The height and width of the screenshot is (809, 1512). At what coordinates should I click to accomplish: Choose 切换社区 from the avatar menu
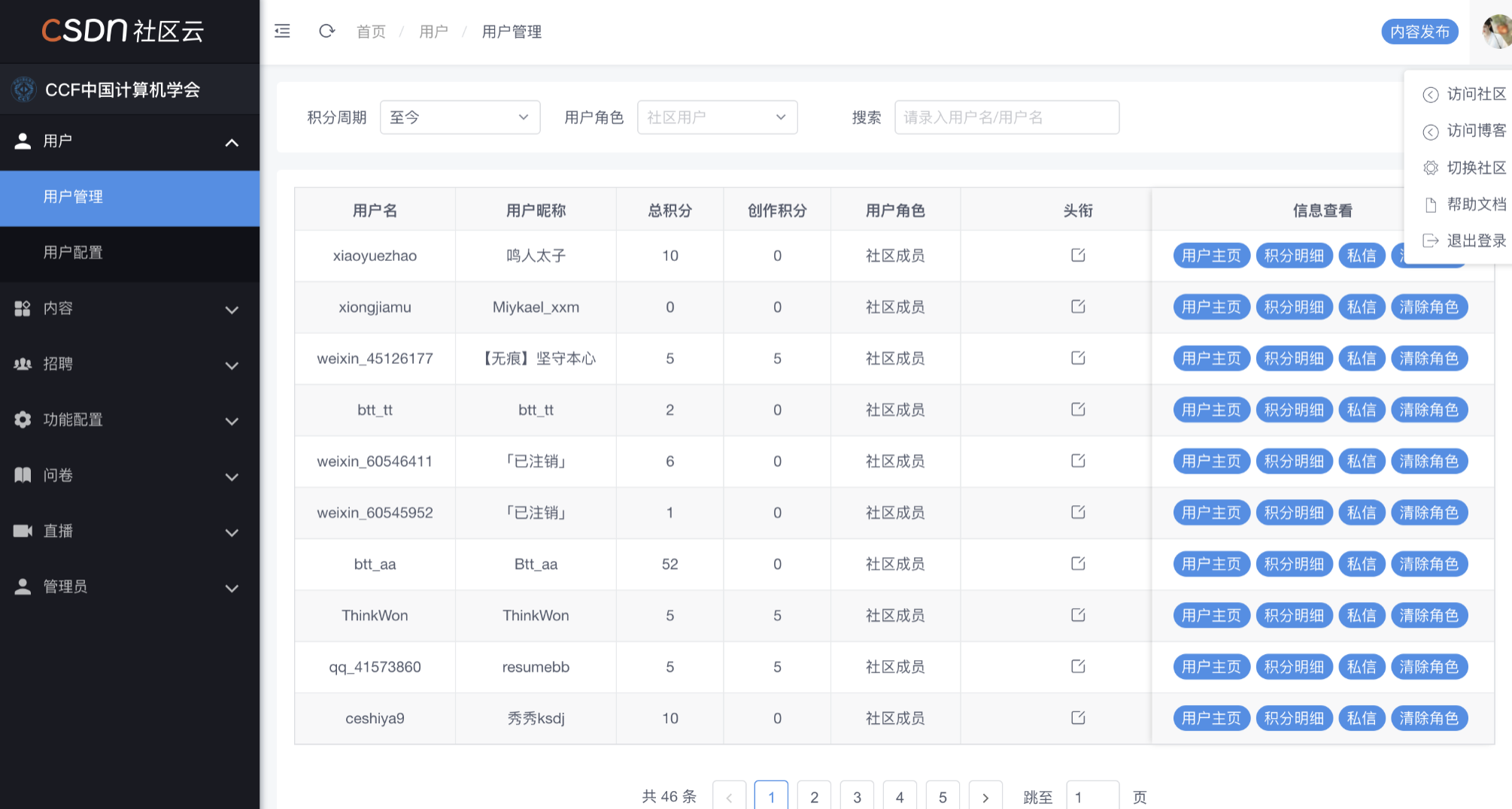click(1464, 168)
